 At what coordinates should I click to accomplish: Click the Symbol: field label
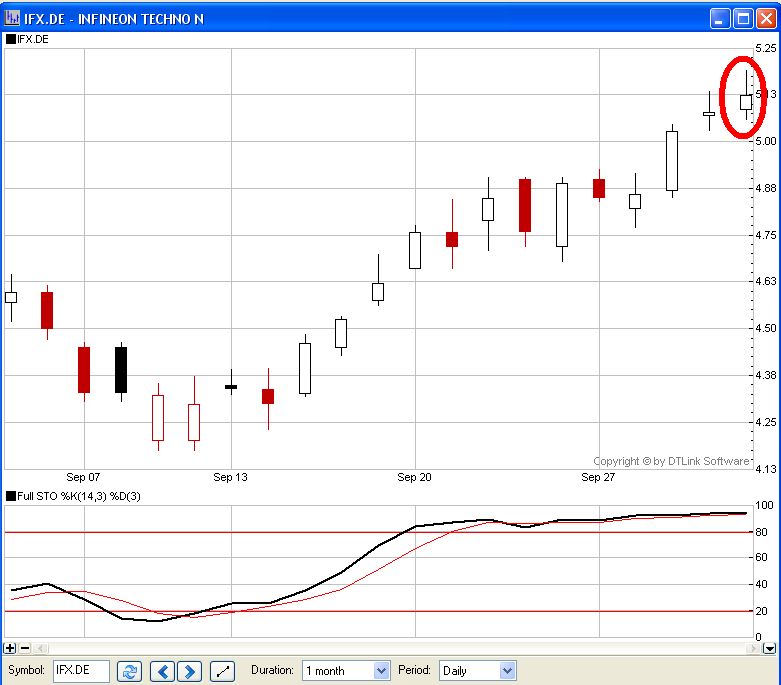tap(26, 670)
